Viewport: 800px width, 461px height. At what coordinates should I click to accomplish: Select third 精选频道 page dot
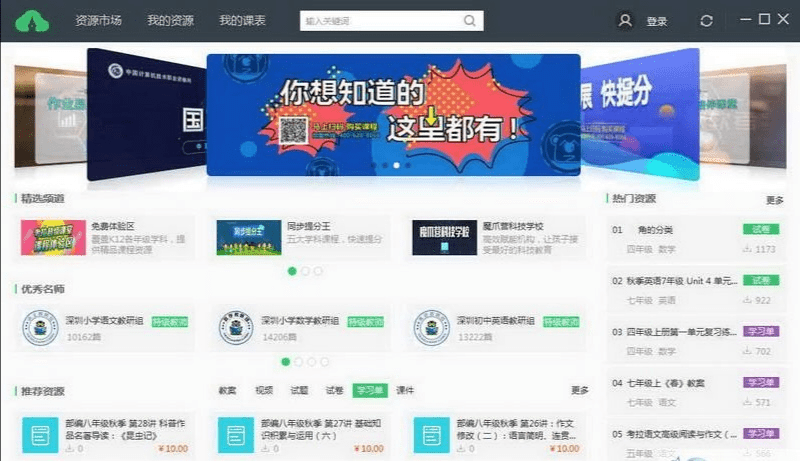coord(318,271)
